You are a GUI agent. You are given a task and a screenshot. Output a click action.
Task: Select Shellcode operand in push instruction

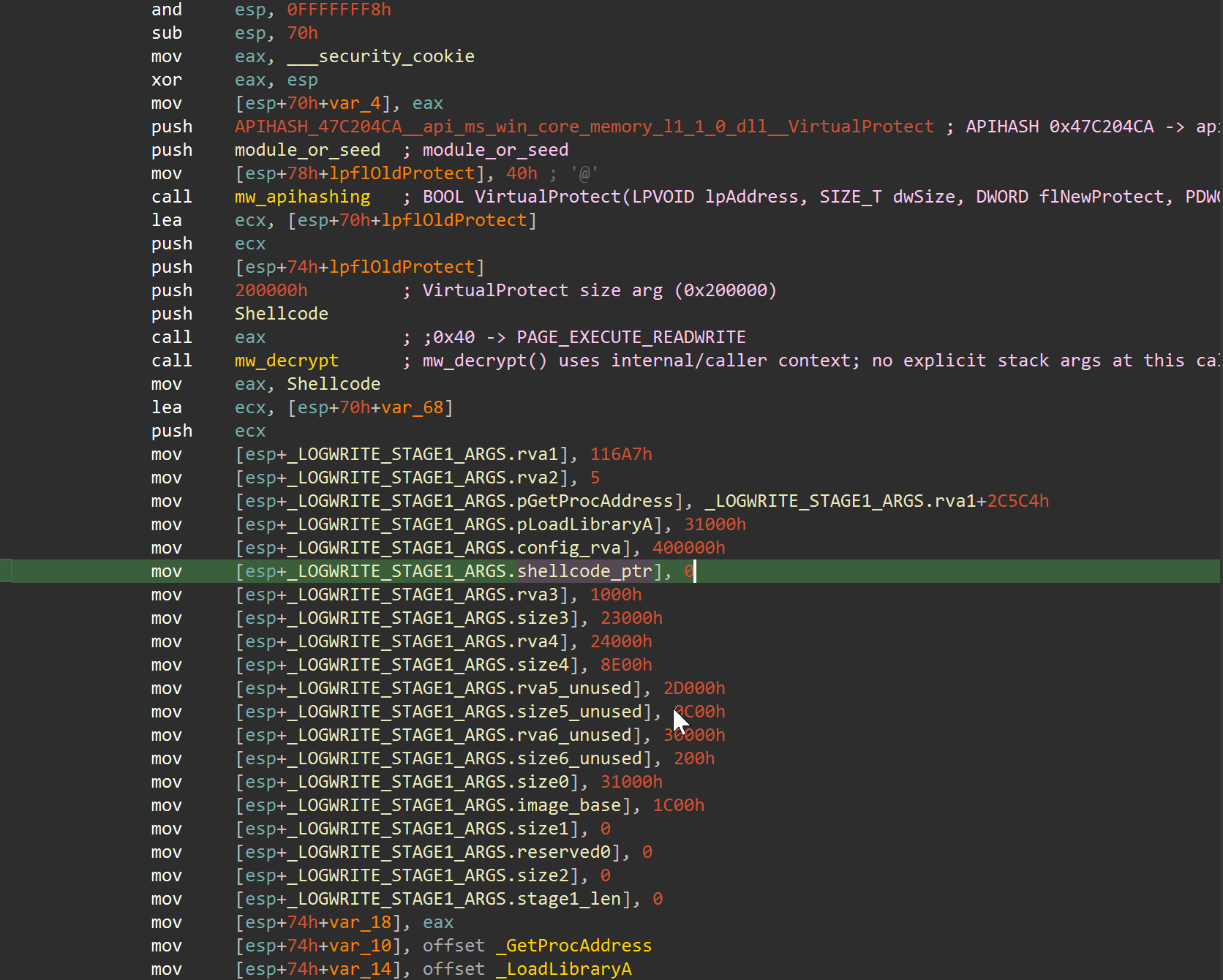click(x=281, y=314)
